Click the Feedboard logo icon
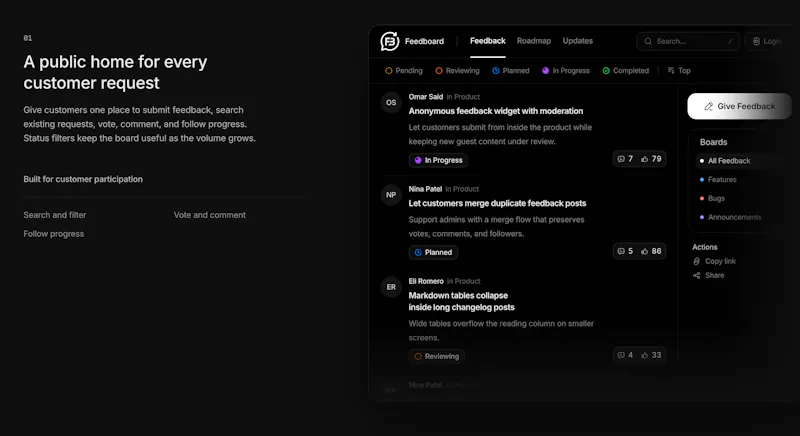This screenshot has width=800, height=436. [x=390, y=41]
